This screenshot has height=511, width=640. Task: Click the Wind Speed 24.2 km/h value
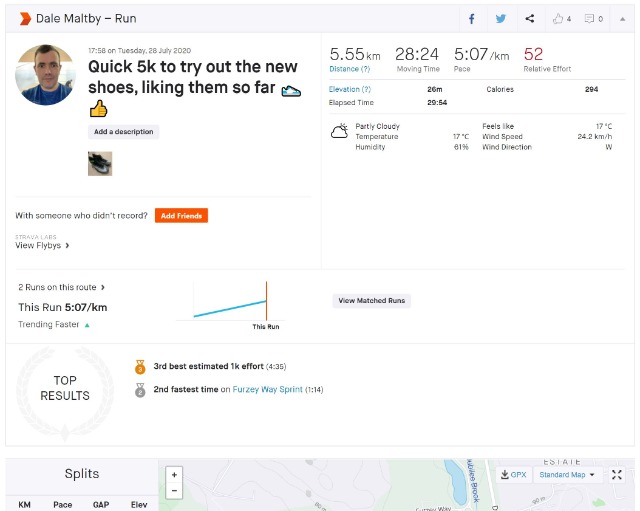594,137
